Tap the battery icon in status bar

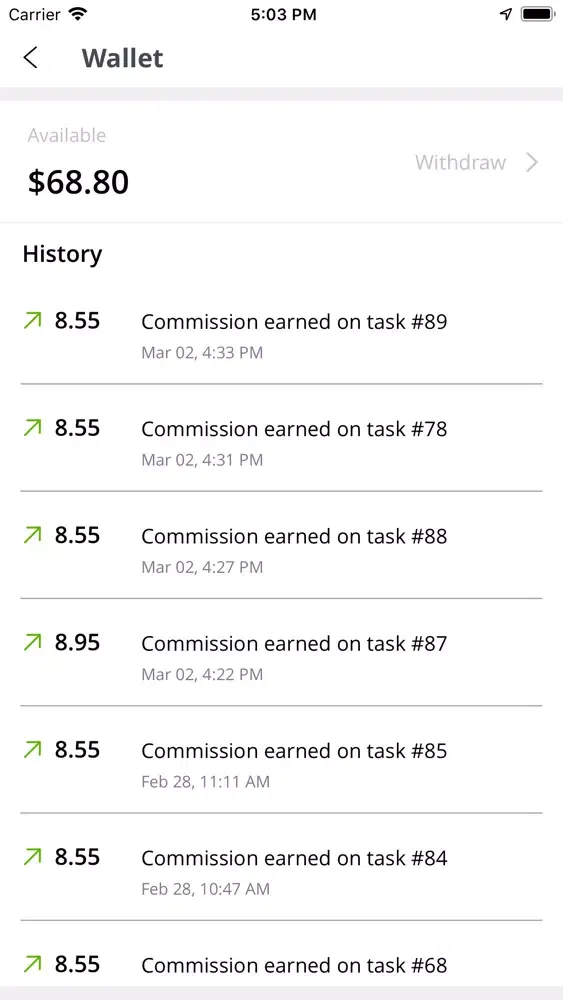click(x=537, y=14)
